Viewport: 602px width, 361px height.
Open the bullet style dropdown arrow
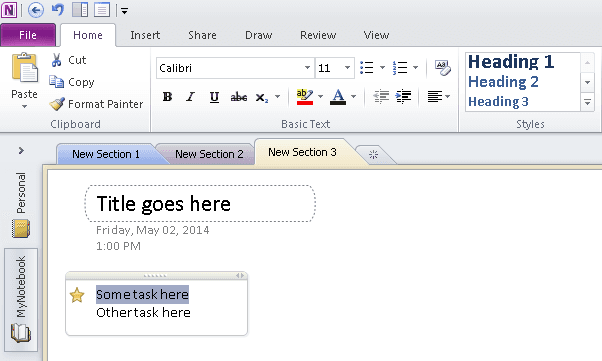pyautogui.click(x=382, y=68)
